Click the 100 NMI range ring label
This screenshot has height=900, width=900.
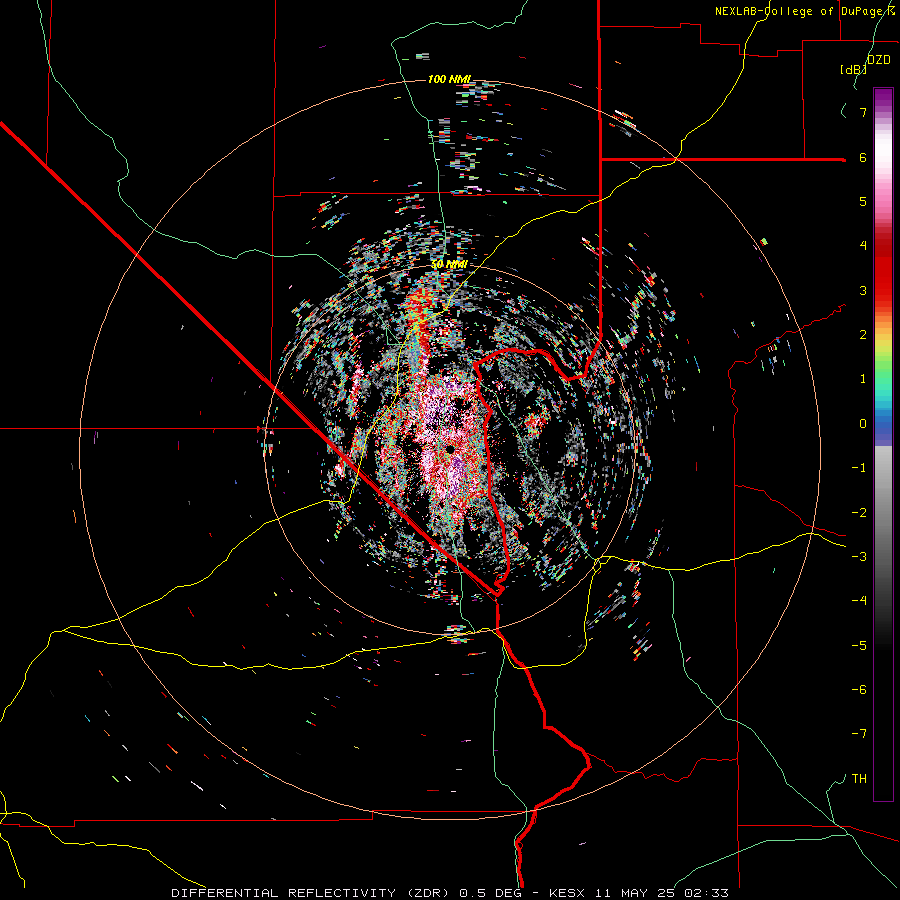pyautogui.click(x=449, y=79)
